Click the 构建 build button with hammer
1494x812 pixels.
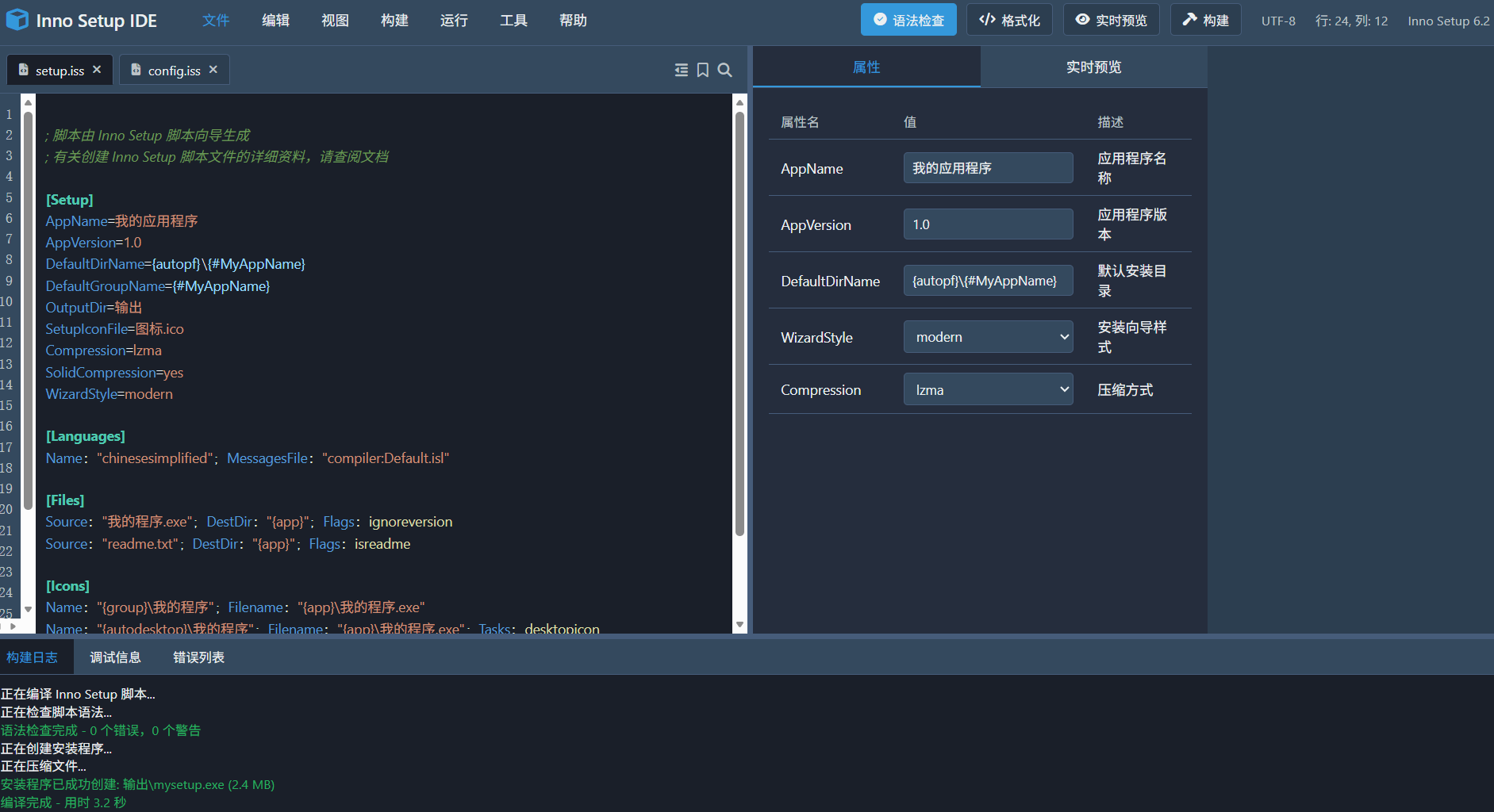[1206, 20]
